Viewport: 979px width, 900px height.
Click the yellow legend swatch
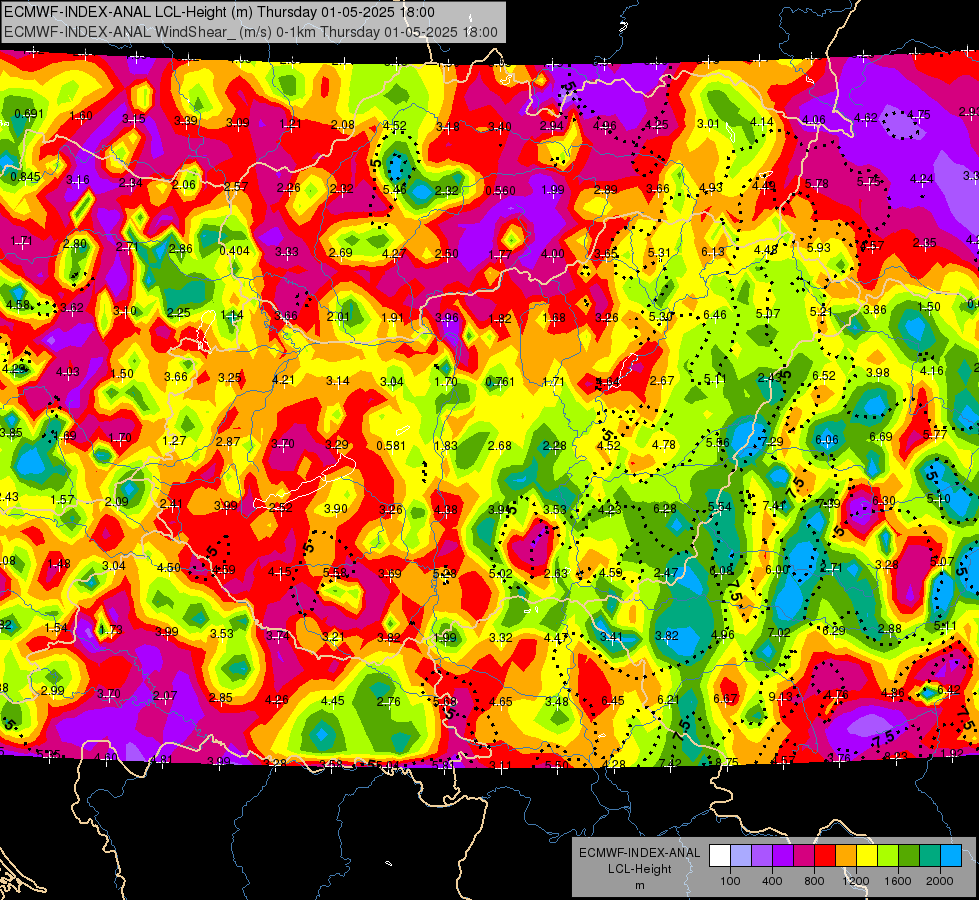[867, 855]
